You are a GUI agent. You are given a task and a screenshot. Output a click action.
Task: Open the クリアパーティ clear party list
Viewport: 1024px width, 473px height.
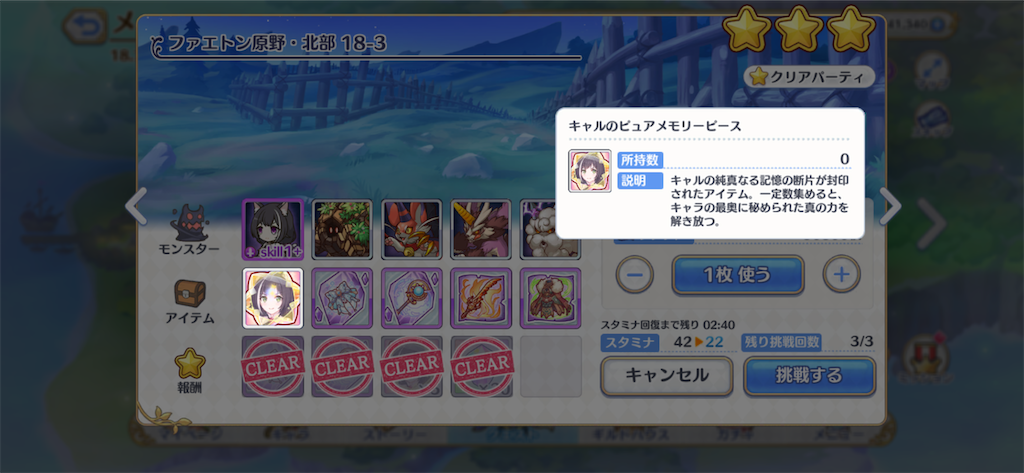coord(809,77)
